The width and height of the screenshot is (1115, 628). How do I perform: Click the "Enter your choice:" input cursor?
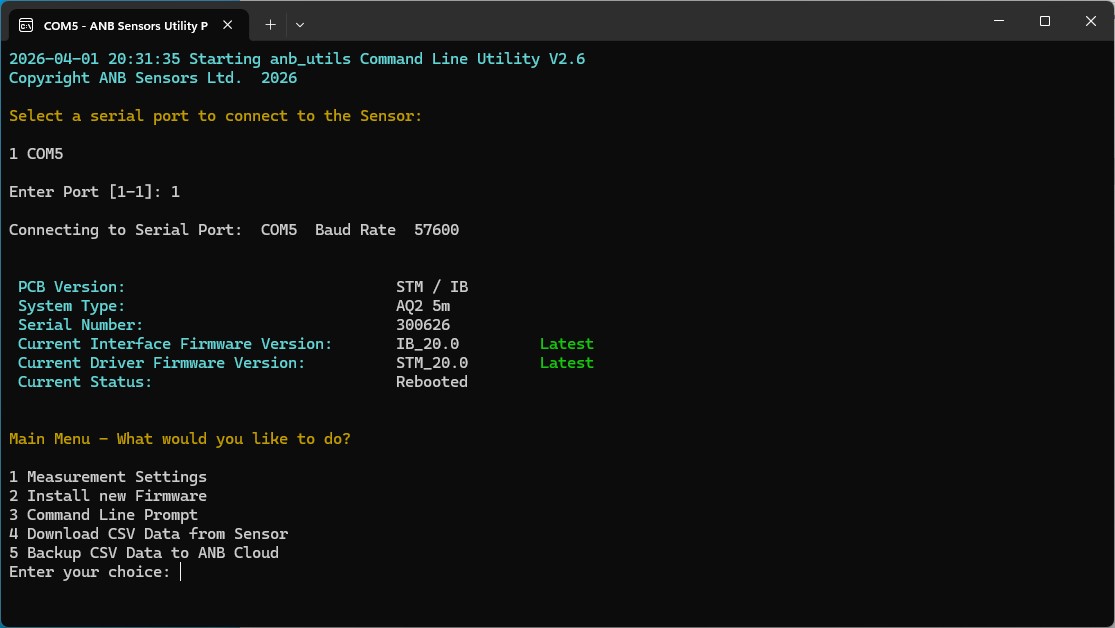[181, 571]
